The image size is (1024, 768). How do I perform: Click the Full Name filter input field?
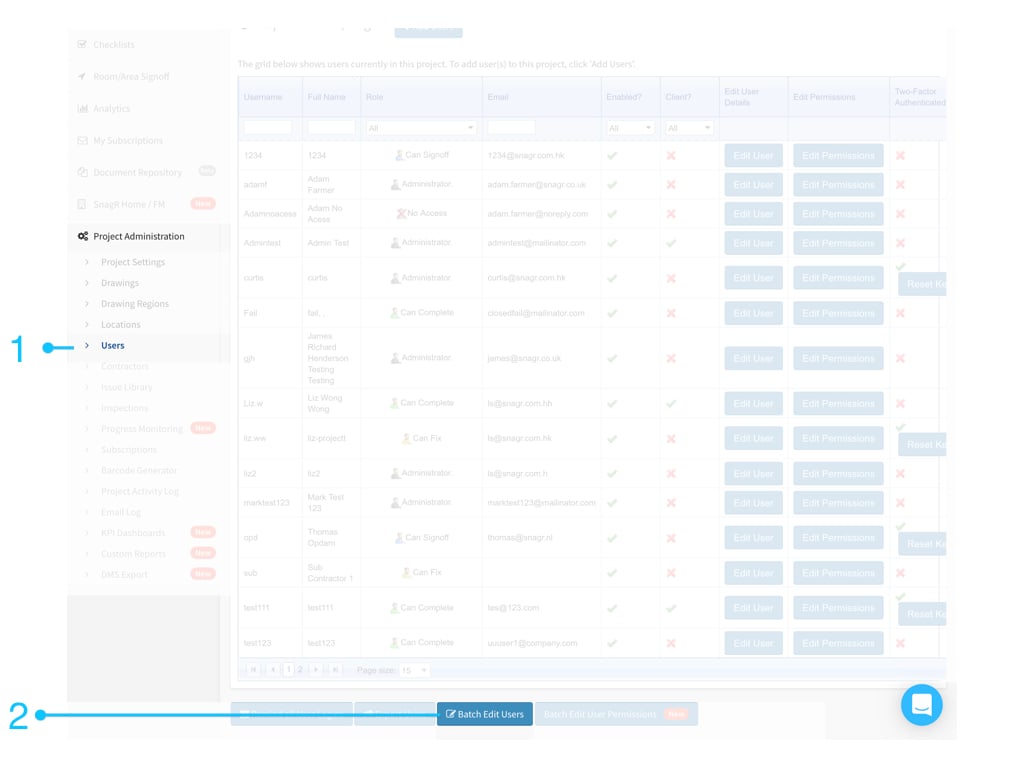pyautogui.click(x=331, y=128)
